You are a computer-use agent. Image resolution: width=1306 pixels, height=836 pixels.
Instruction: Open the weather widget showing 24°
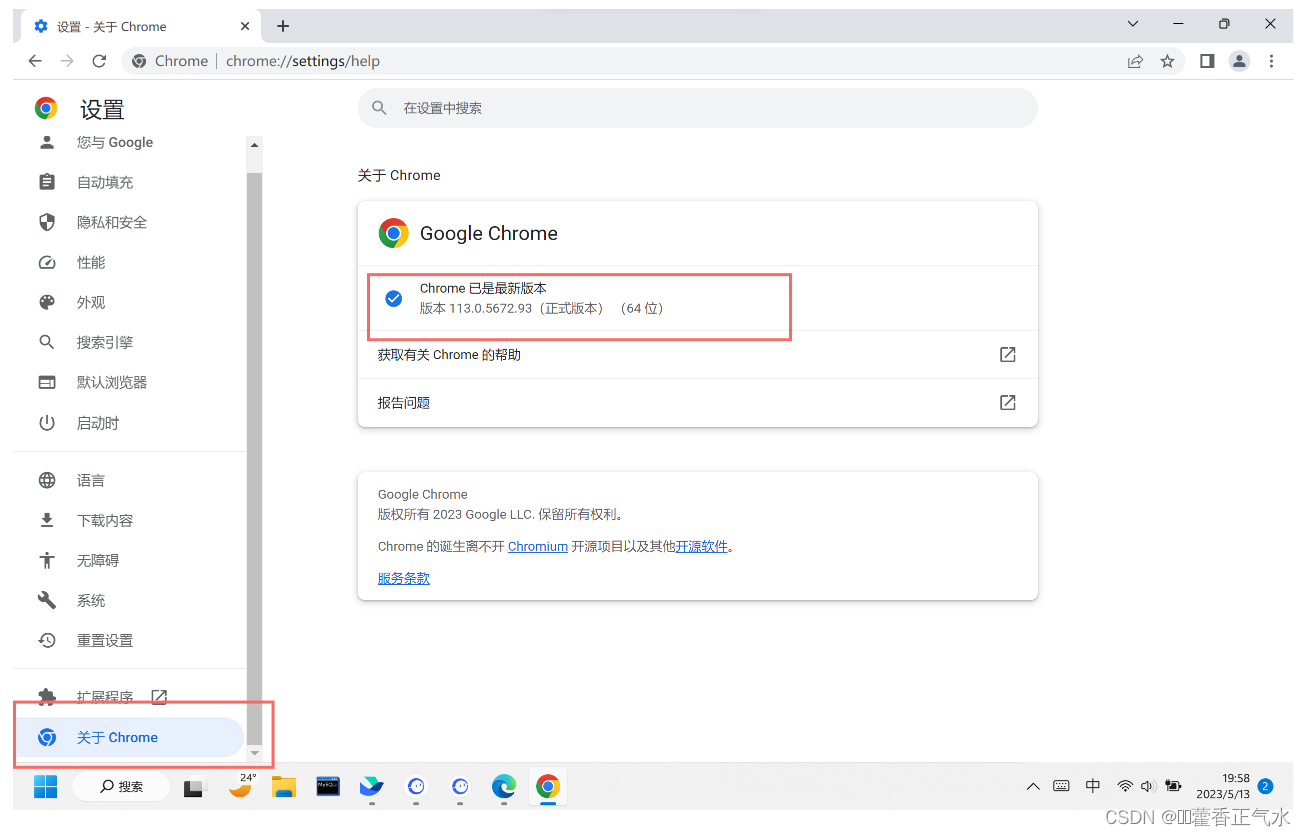(x=240, y=786)
